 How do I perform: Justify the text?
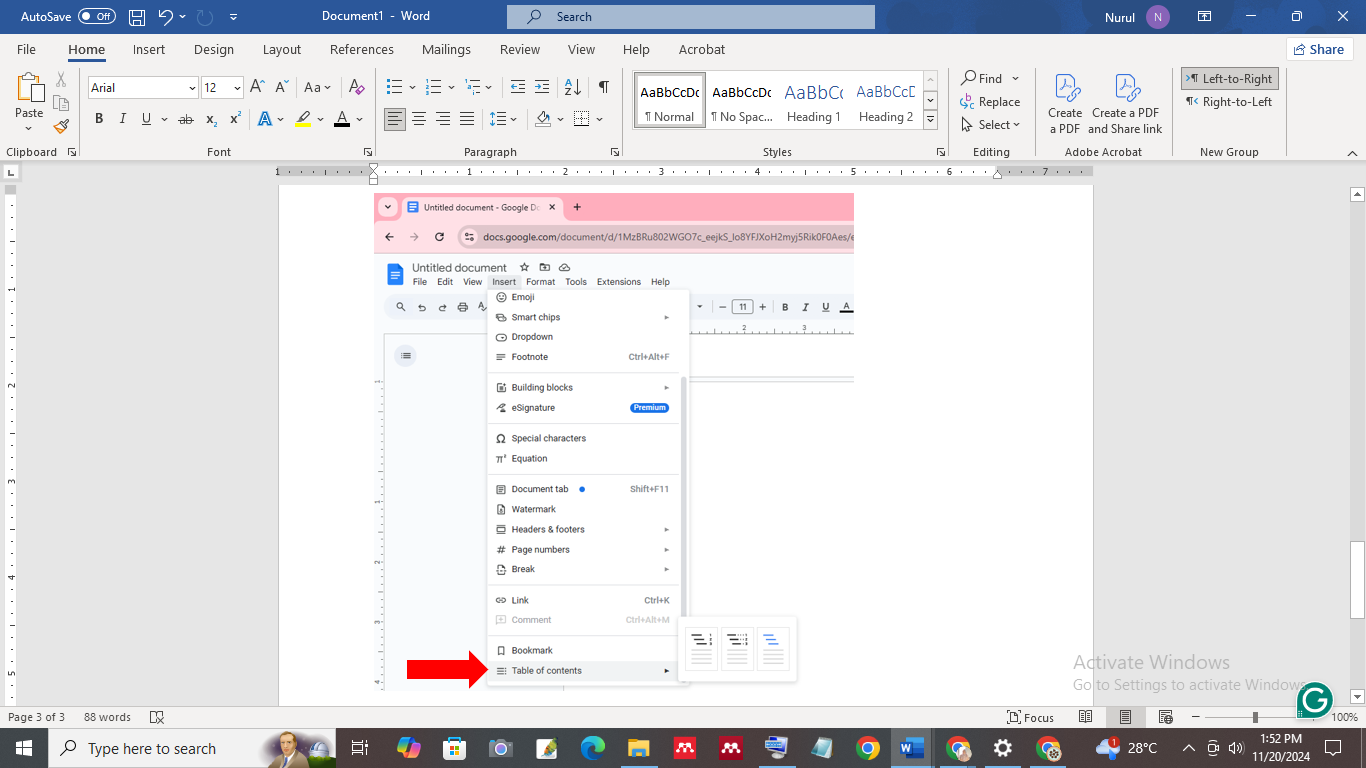pos(467,119)
